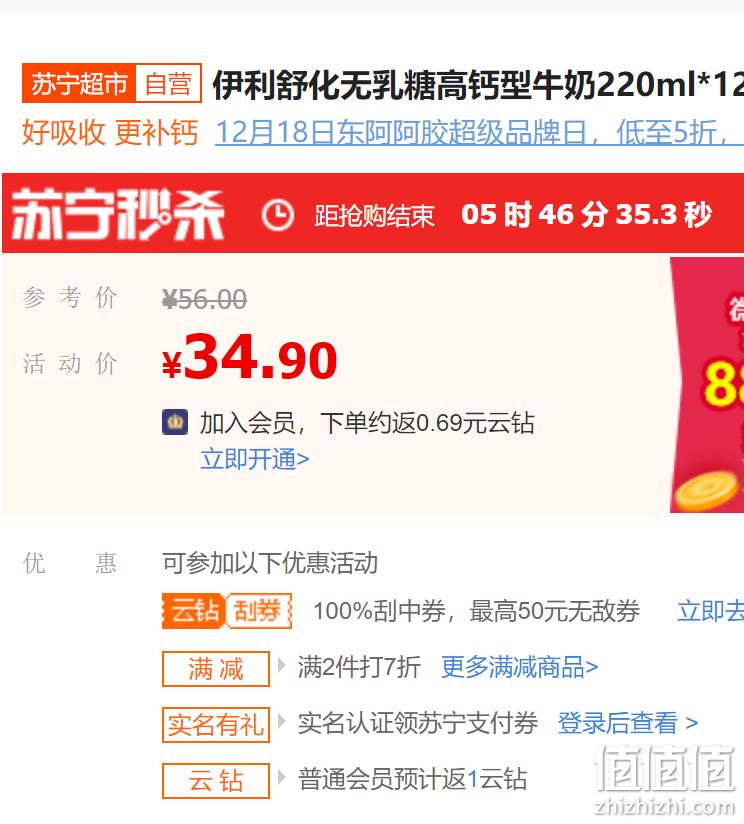
Task: Expand the 实名有礼 promotion arrow
Action: click(x=282, y=721)
